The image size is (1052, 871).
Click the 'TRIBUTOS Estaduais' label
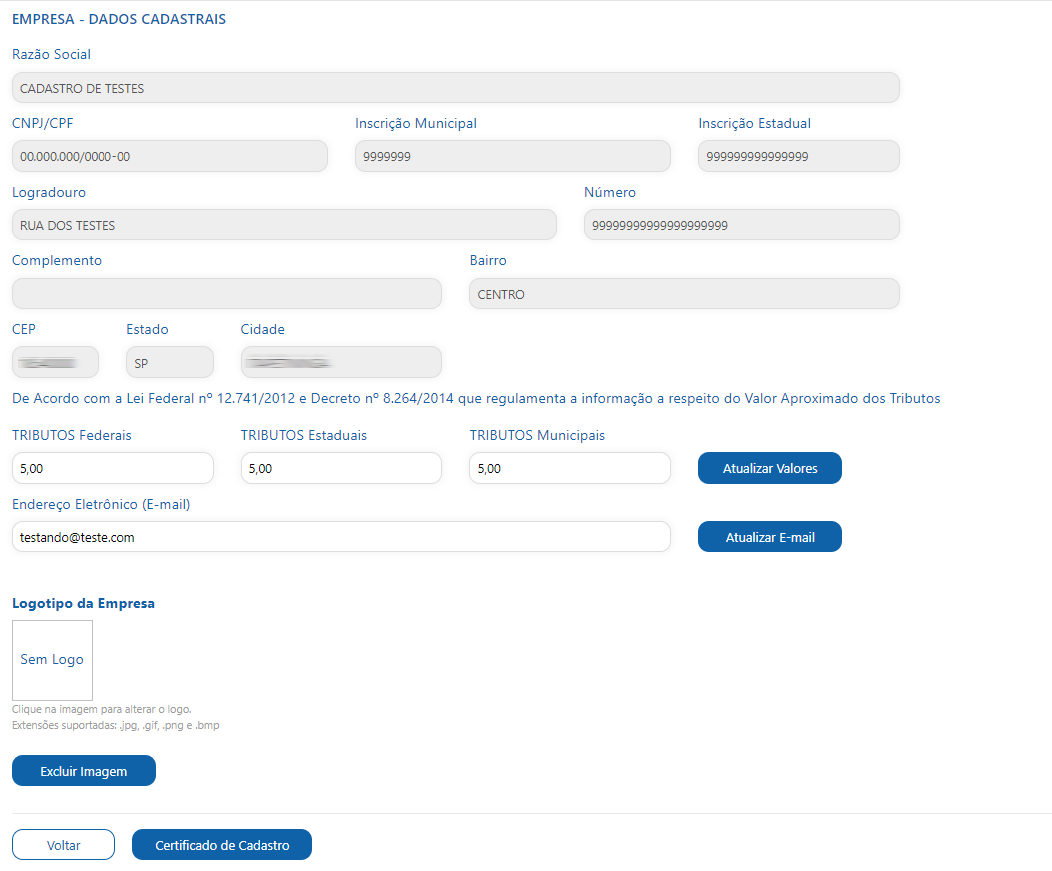click(304, 436)
